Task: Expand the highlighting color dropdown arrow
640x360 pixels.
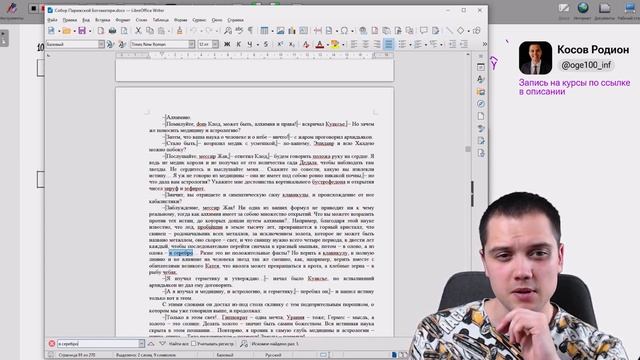Action: pyautogui.click(x=343, y=44)
